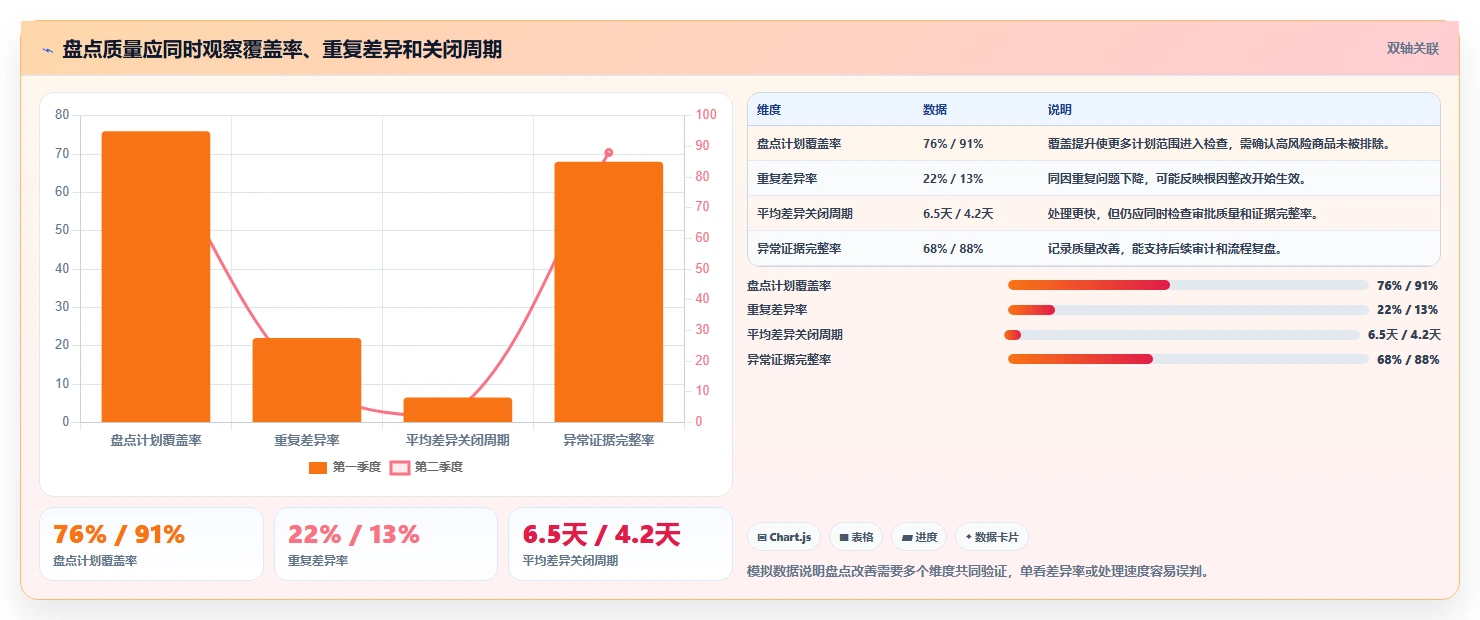Toggle the 第一季度 legend swatch

pyautogui.click(x=318, y=467)
